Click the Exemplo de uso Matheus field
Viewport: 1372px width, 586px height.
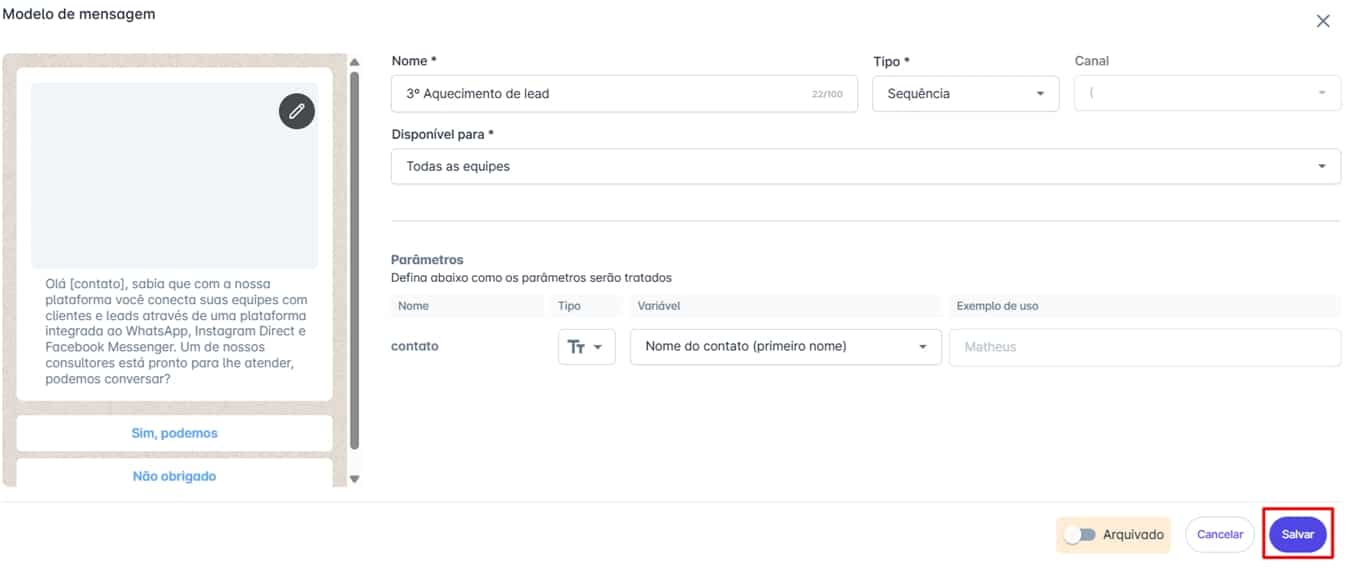[1145, 347]
